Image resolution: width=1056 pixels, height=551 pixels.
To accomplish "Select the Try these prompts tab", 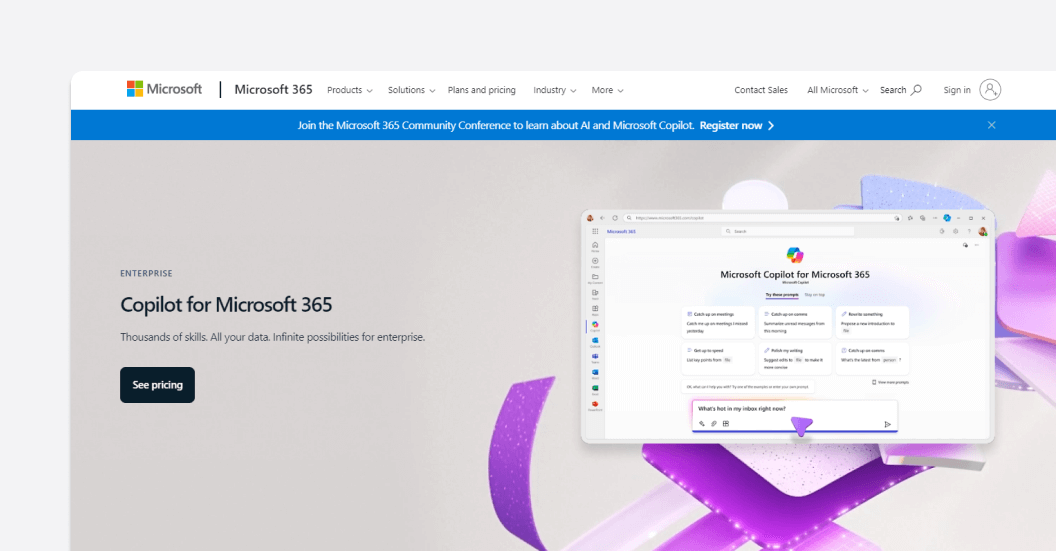I will coord(781,294).
